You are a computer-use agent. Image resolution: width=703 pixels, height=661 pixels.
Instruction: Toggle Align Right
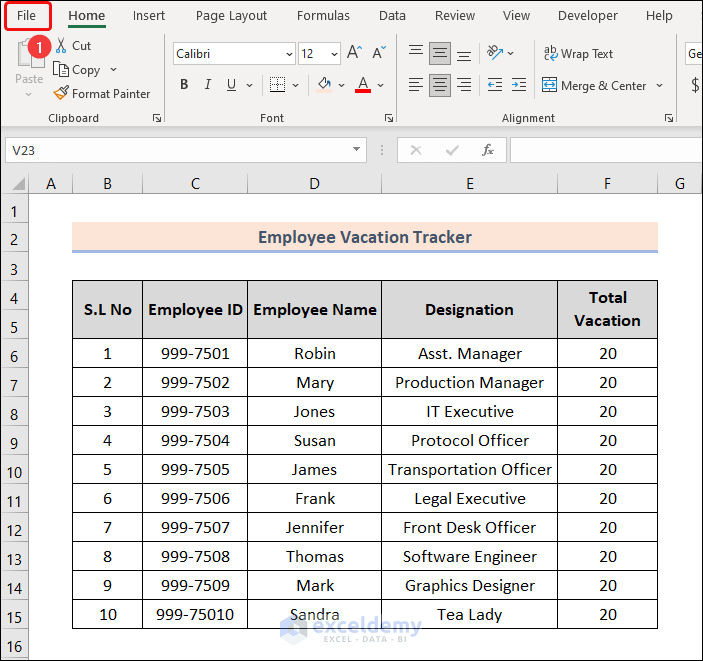point(464,84)
